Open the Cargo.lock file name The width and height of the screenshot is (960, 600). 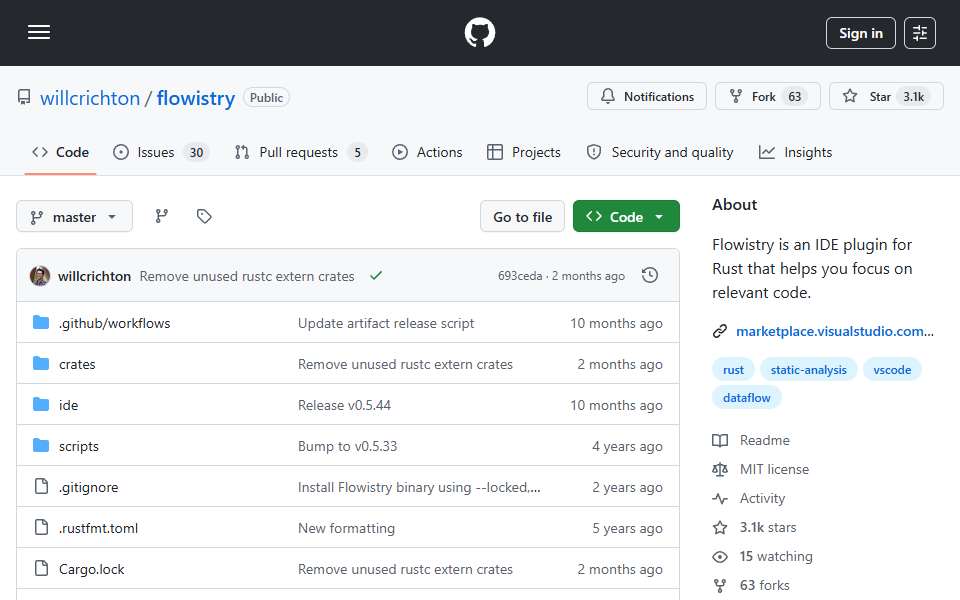tap(91, 569)
